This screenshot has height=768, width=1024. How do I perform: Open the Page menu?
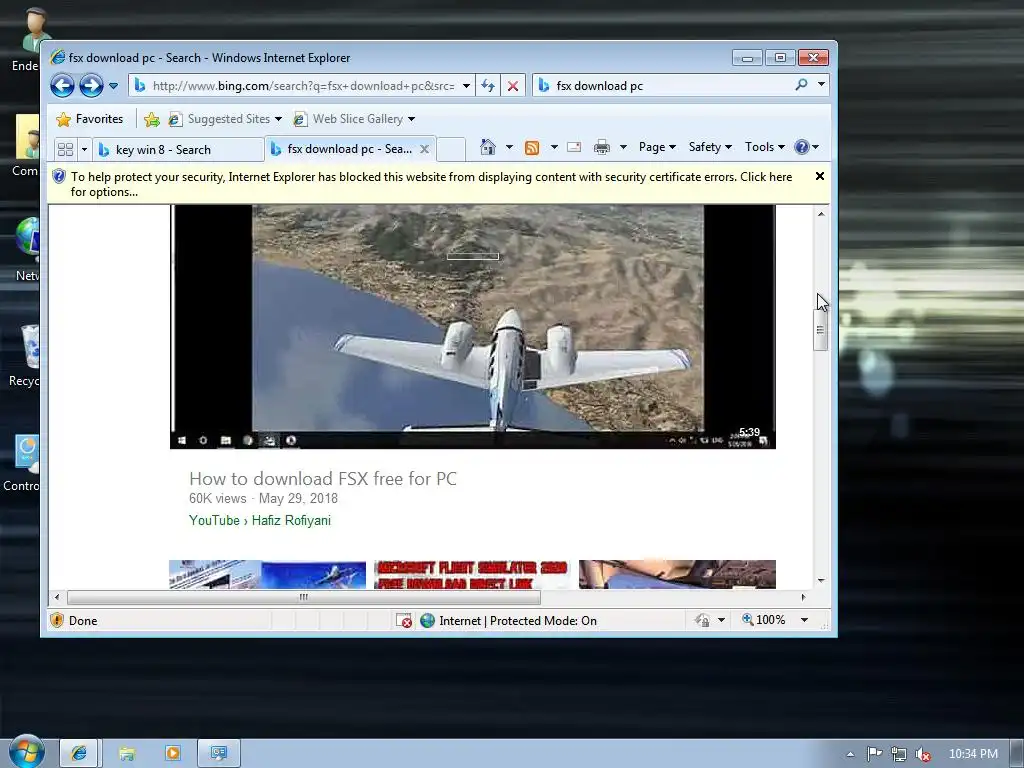click(x=657, y=147)
